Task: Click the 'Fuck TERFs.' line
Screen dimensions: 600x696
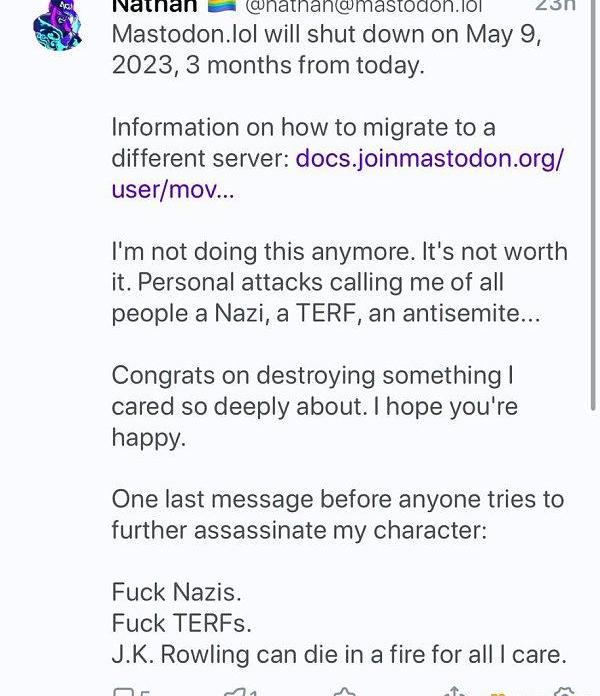Action: point(181,623)
